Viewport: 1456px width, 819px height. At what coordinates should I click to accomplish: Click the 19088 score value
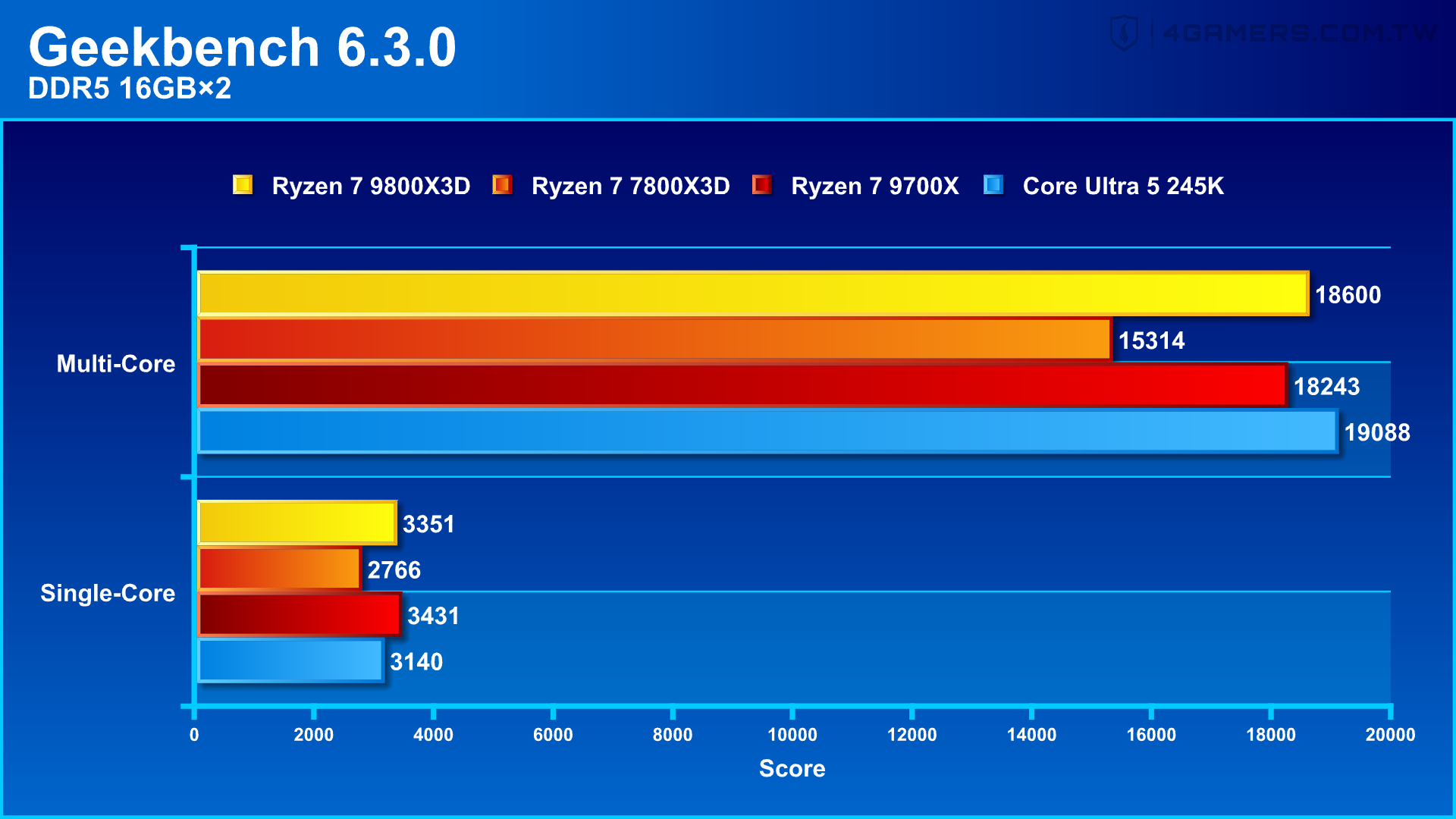click(1377, 432)
